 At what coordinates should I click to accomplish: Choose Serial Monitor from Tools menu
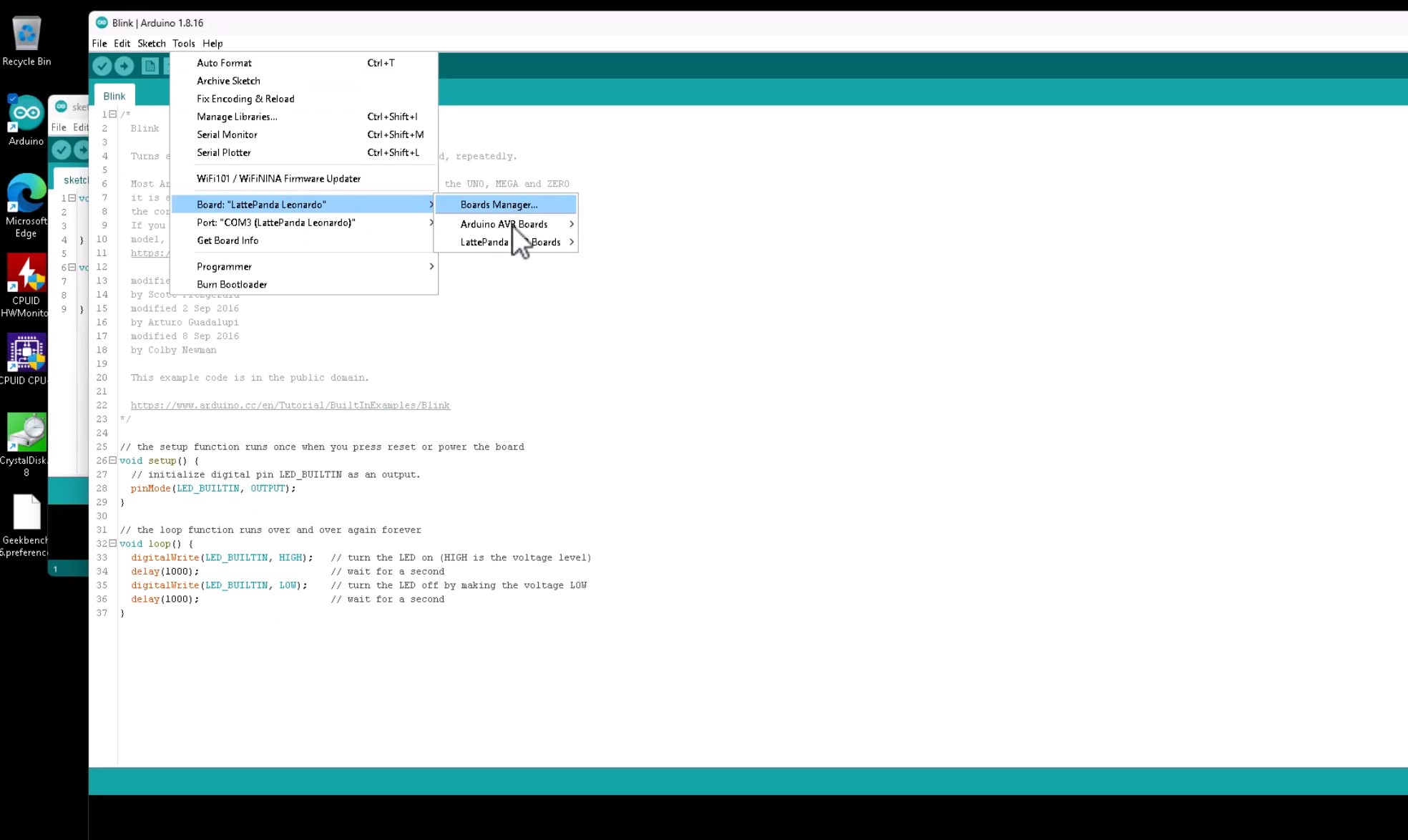click(227, 135)
